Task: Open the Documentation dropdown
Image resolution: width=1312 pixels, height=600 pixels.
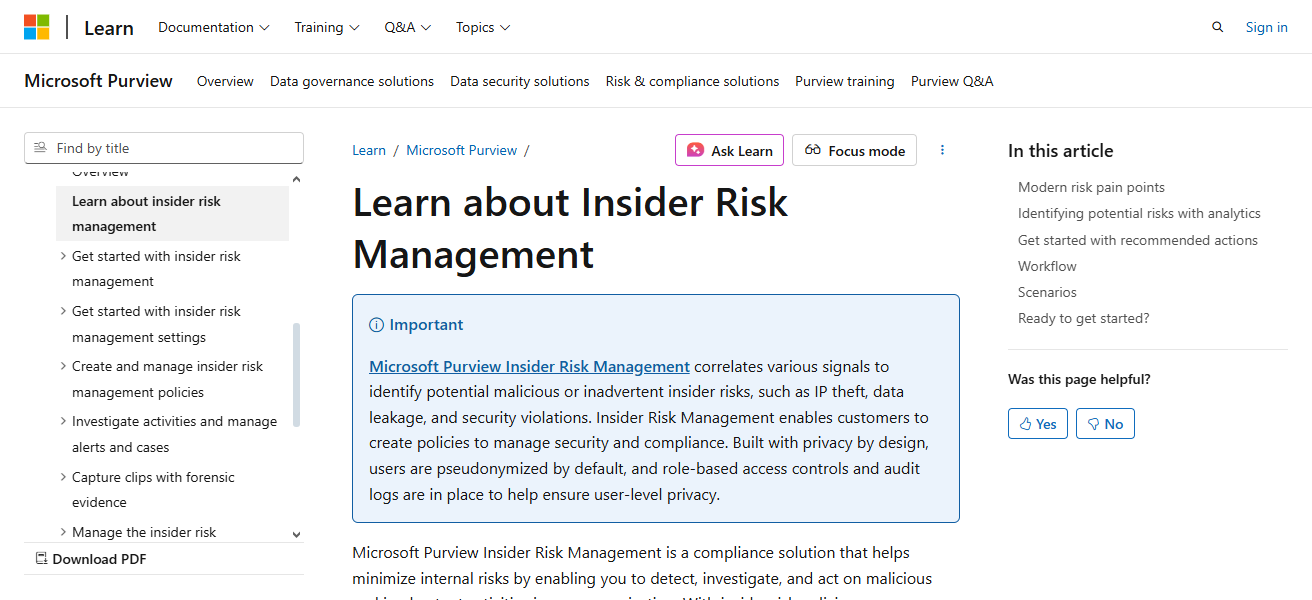Action: [x=213, y=27]
